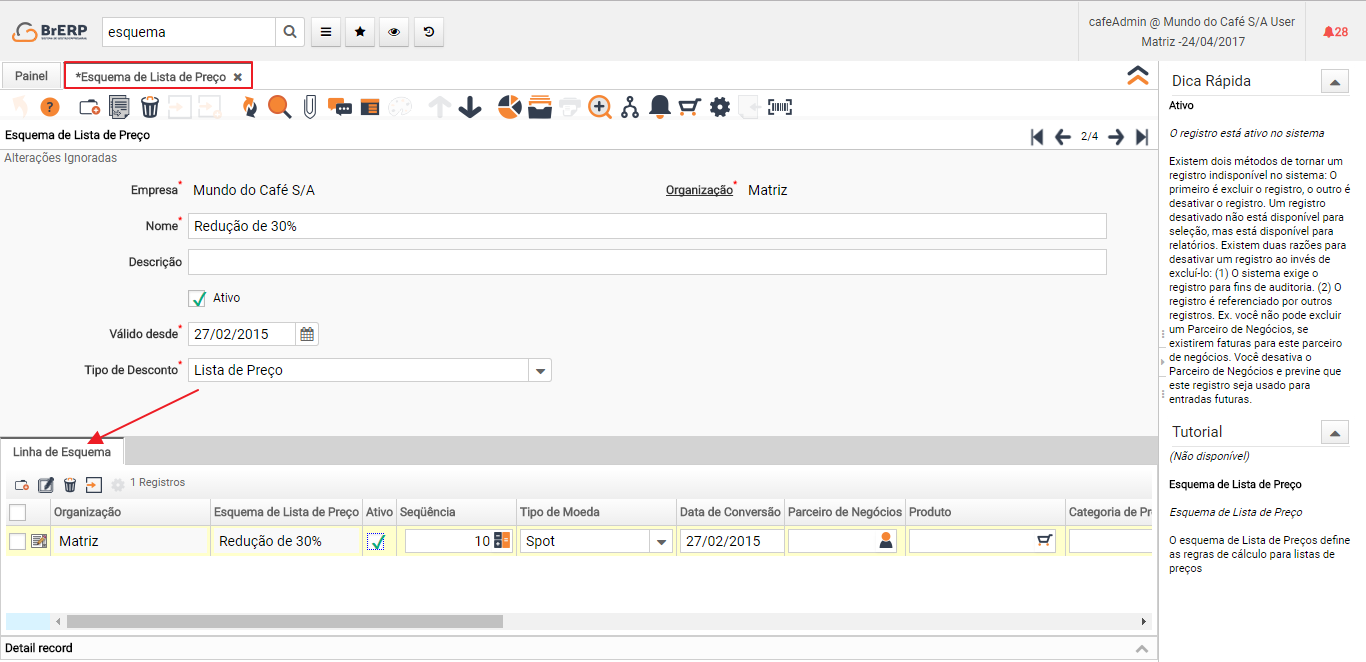Go to next record arrow button
Viewport: 1366px width, 662px height.
[x=1116, y=137]
